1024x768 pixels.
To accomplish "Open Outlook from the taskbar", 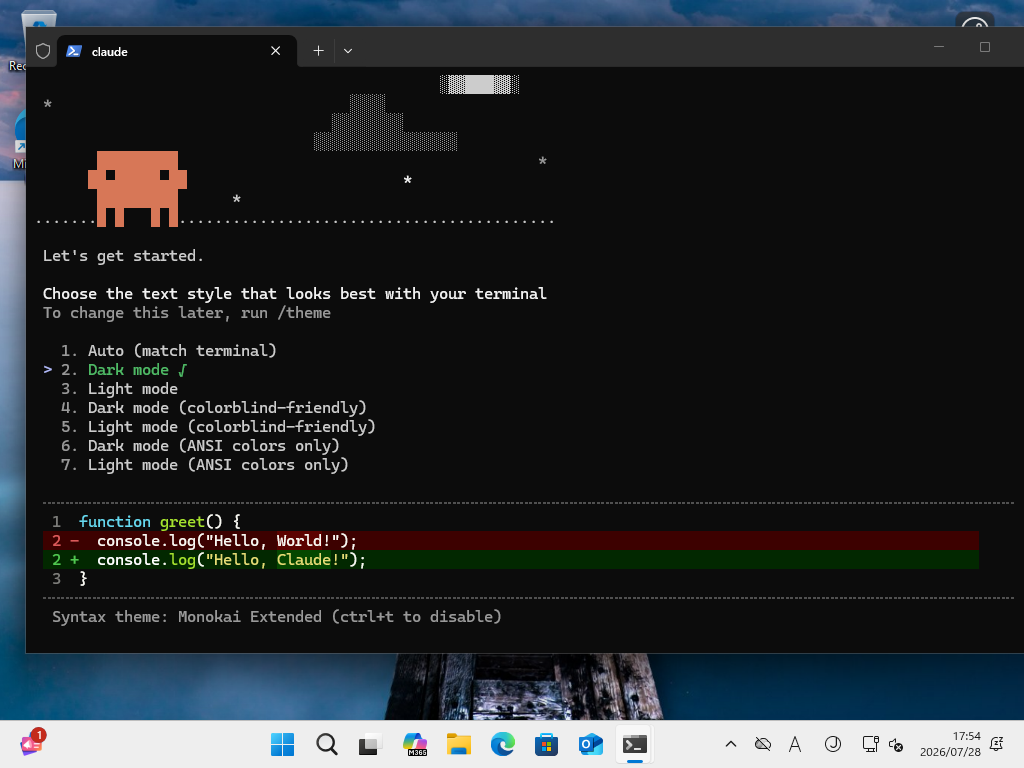I will pyautogui.click(x=590, y=744).
